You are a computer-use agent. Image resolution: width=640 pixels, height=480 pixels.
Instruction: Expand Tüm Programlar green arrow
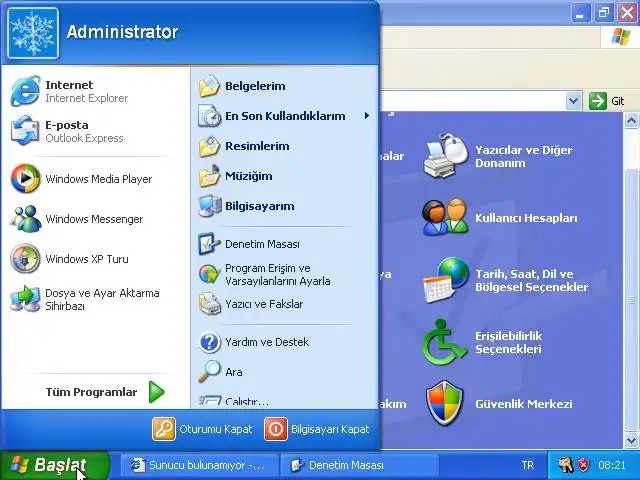point(156,392)
